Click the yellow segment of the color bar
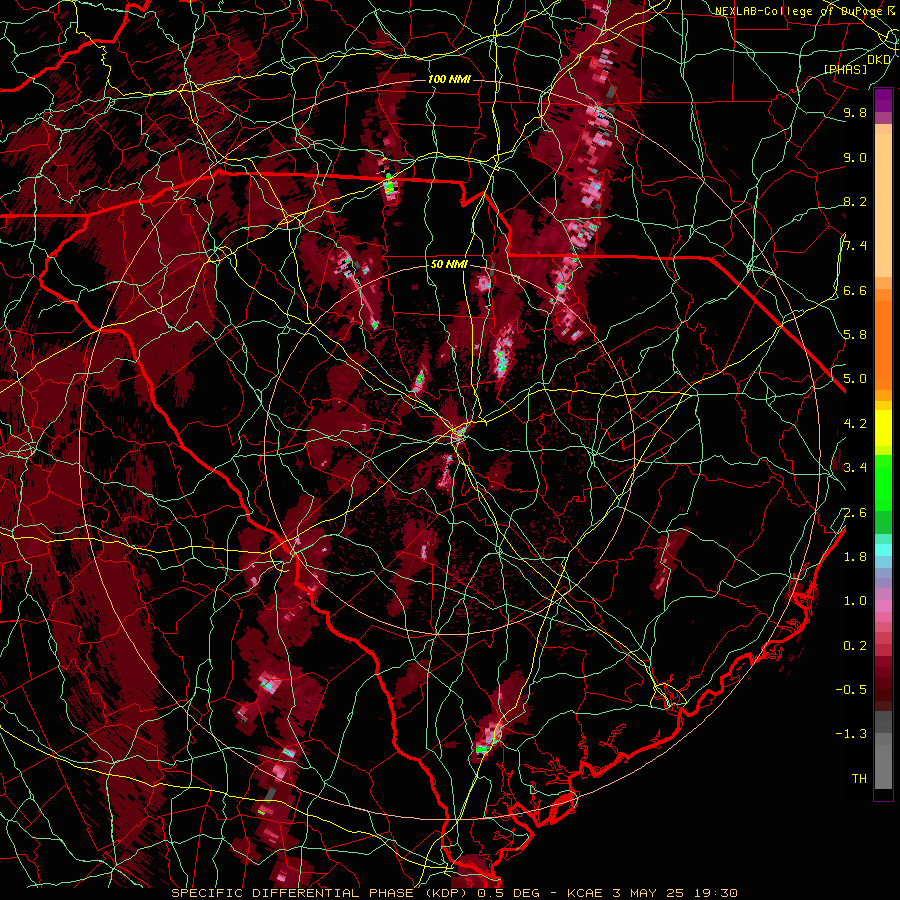Screen dimensions: 900x900 [883, 428]
